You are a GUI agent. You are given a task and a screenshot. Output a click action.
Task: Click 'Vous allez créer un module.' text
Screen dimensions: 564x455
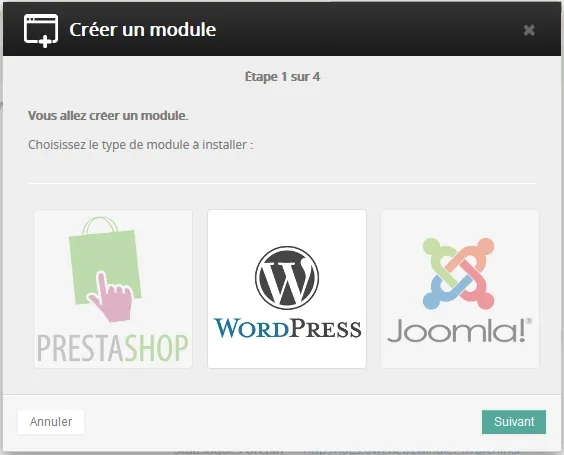pos(108,115)
